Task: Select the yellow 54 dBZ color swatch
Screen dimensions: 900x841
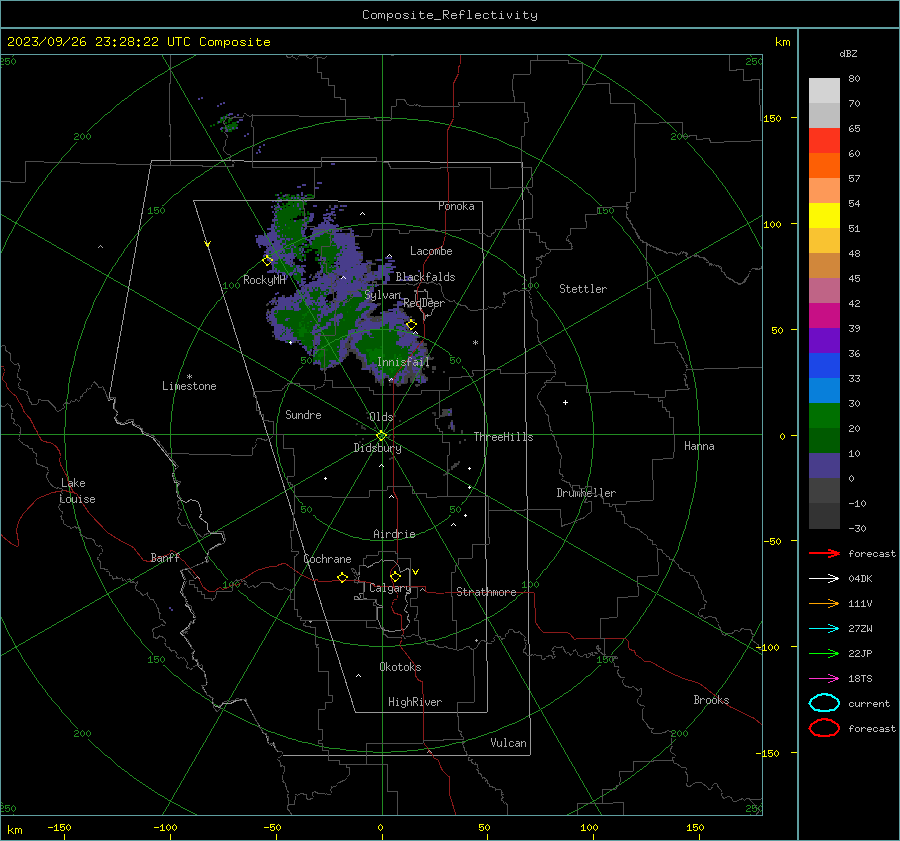Action: [824, 215]
